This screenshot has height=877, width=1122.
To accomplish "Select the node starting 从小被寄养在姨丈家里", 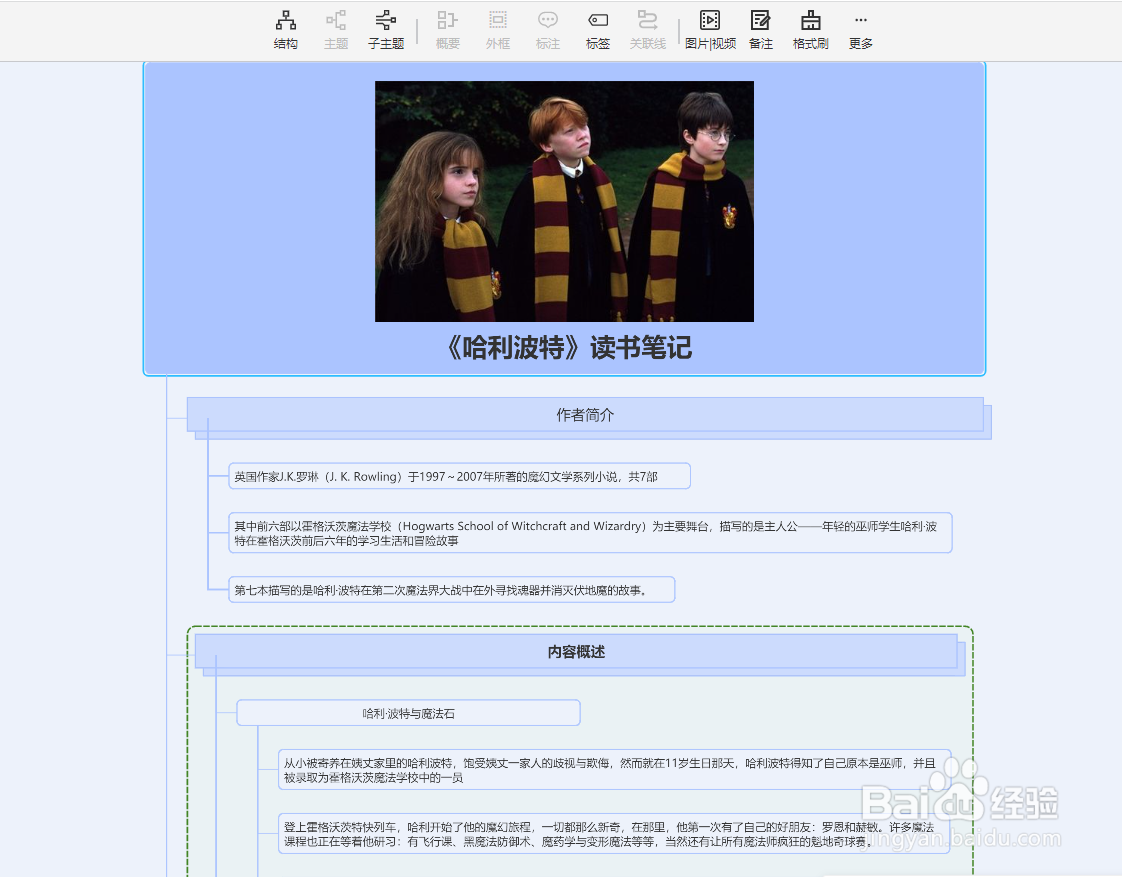I will coord(615,770).
